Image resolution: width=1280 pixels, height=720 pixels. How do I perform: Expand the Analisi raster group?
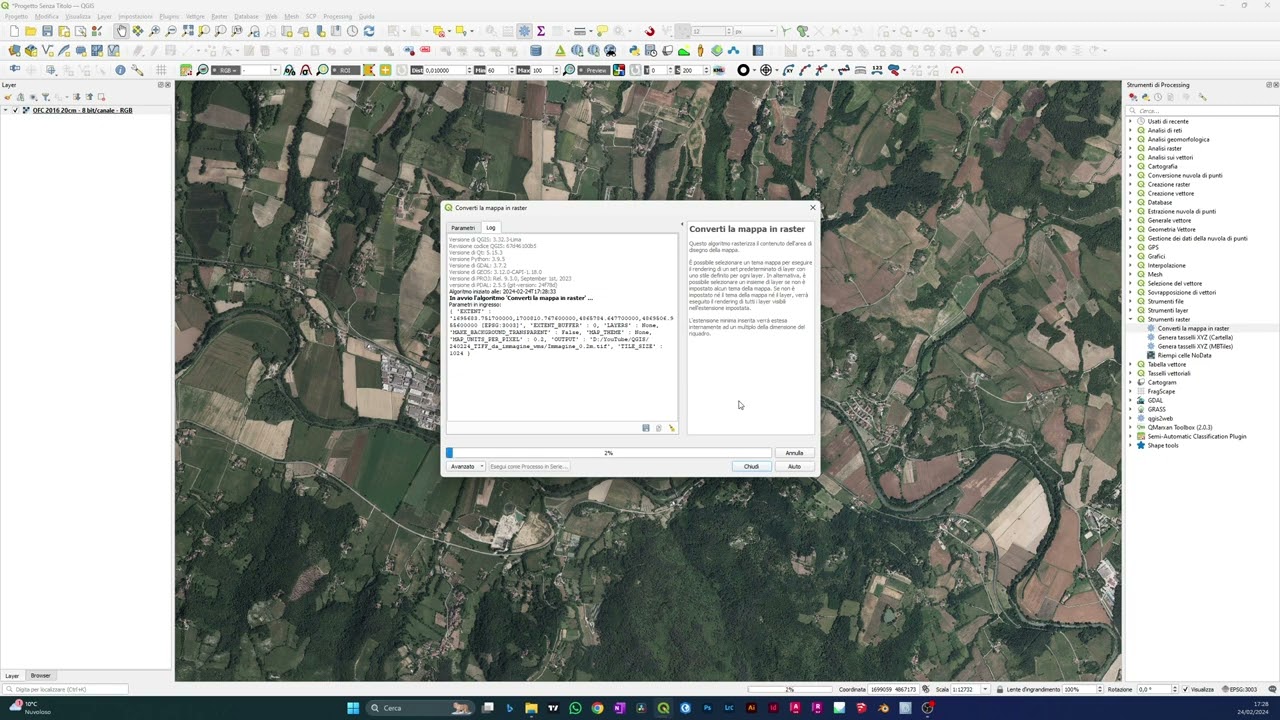coord(1131,148)
